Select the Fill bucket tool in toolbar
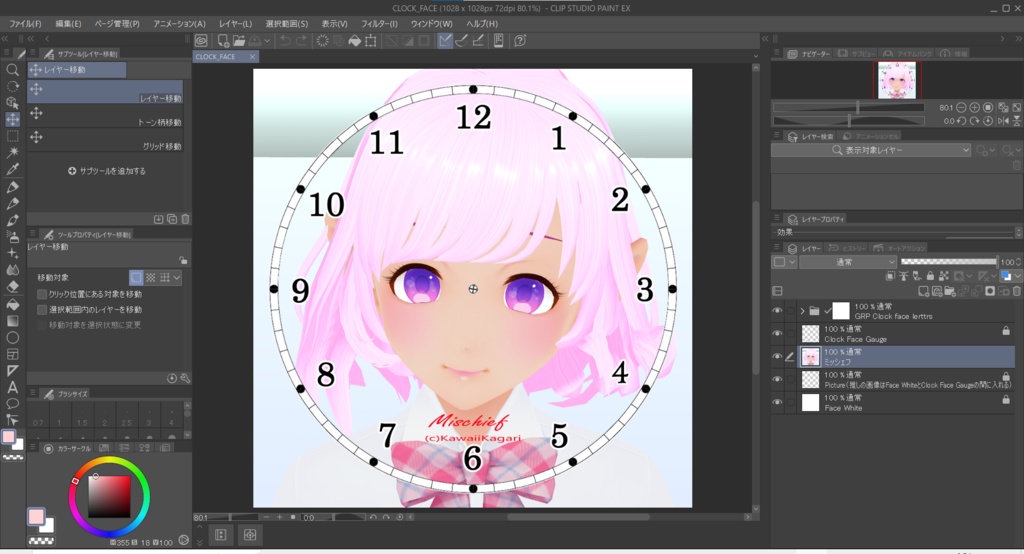Image resolution: width=1024 pixels, height=554 pixels. point(12,304)
